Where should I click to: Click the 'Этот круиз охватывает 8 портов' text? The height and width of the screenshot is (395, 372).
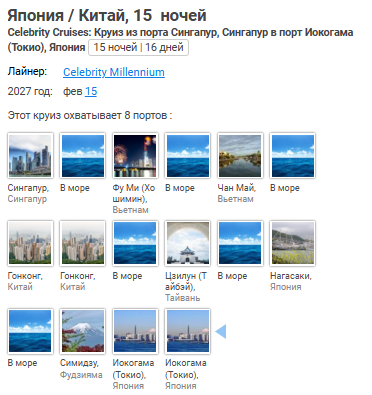pyautogui.click(x=90, y=116)
